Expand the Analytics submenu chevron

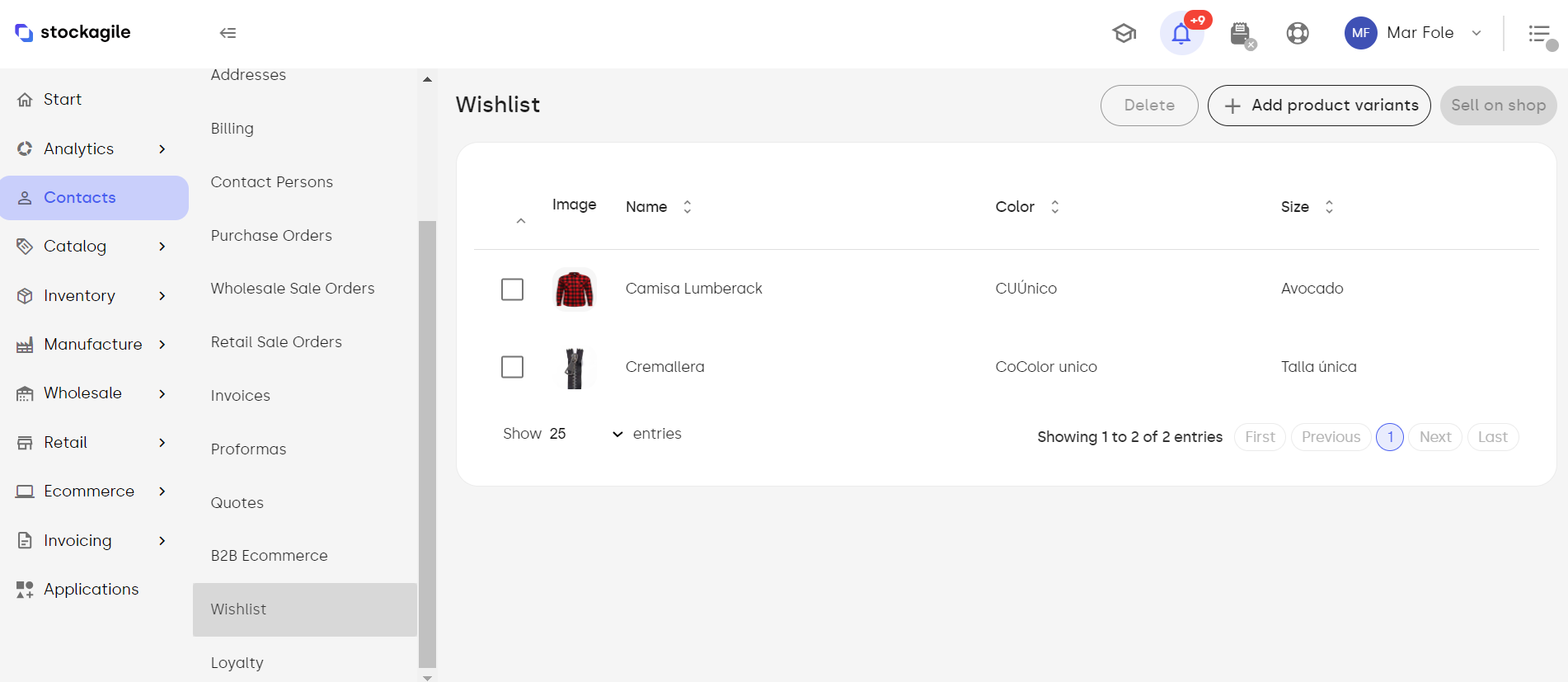[162, 149]
